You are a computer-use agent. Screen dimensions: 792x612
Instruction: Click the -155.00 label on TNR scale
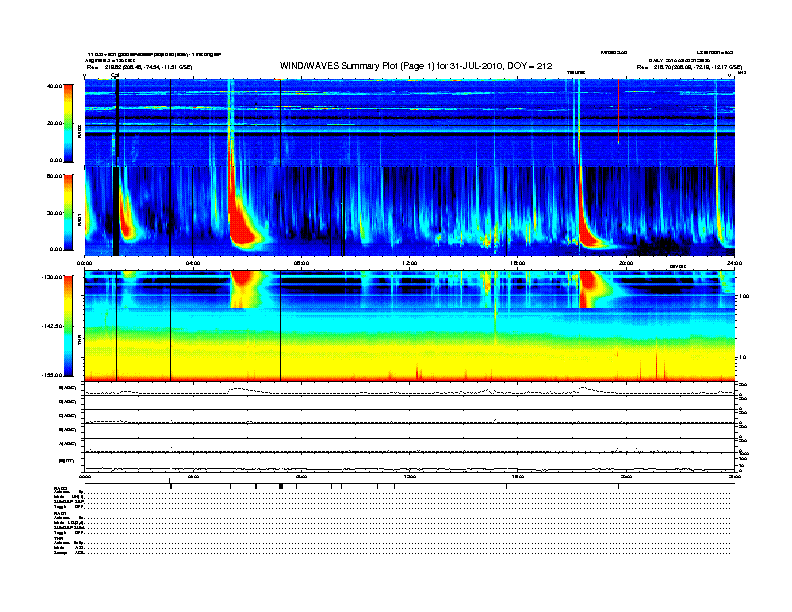53,375
